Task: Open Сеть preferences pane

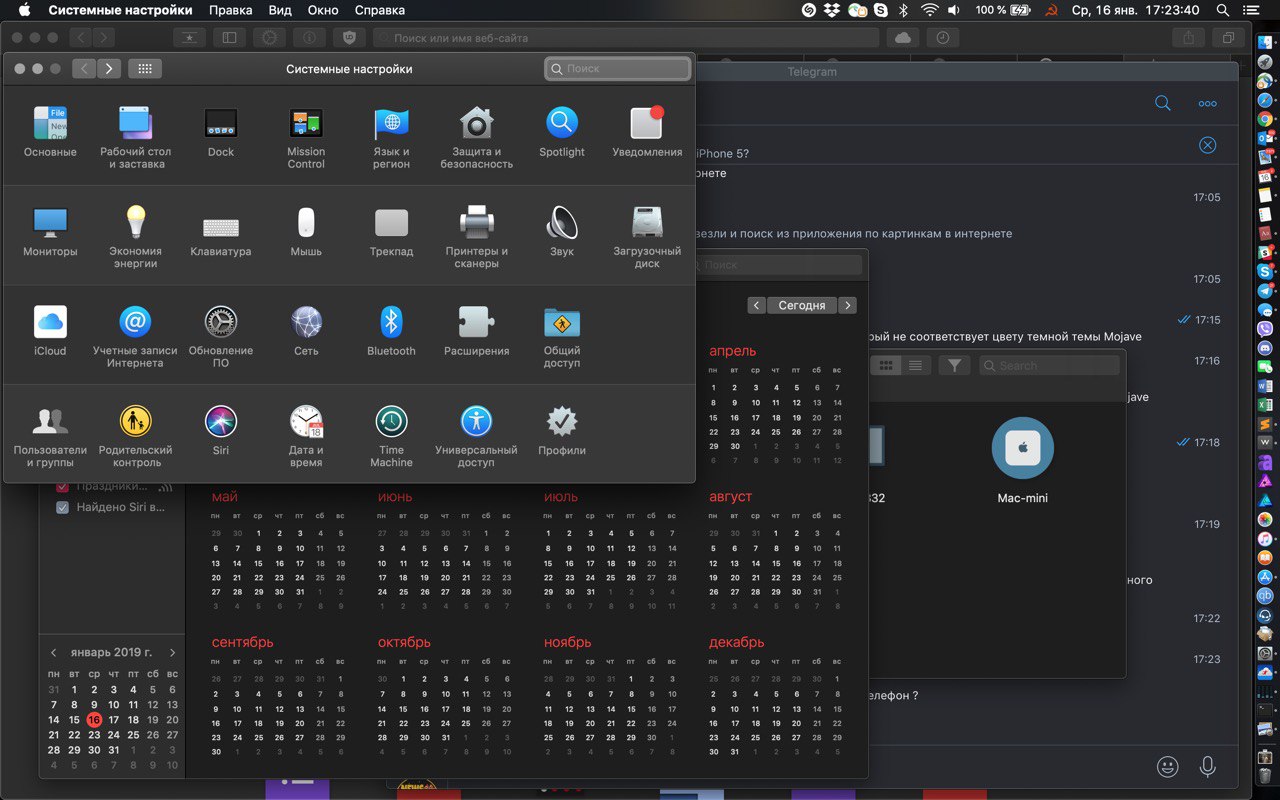Action: 306,331
